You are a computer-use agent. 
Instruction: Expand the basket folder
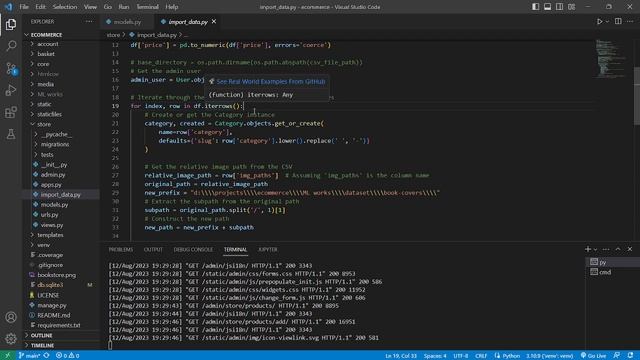coord(61,54)
